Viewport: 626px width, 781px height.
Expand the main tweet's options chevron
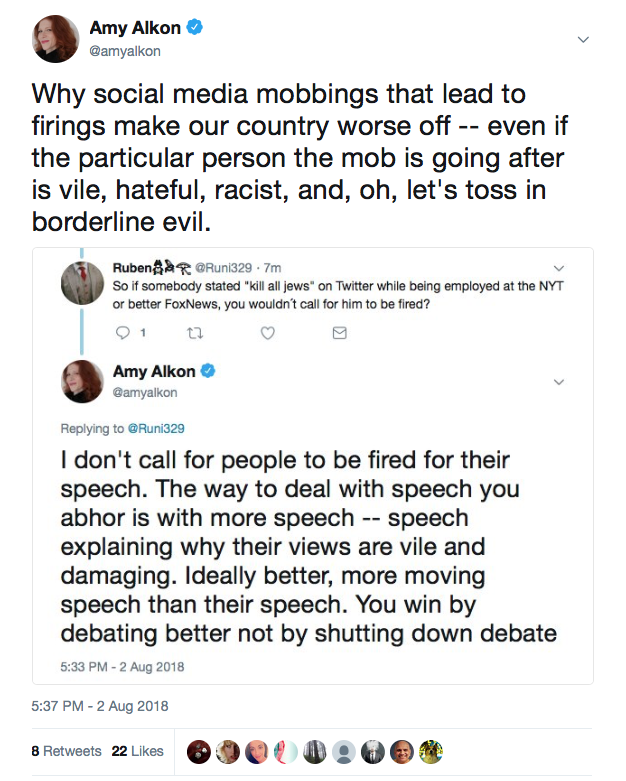pyautogui.click(x=585, y=40)
